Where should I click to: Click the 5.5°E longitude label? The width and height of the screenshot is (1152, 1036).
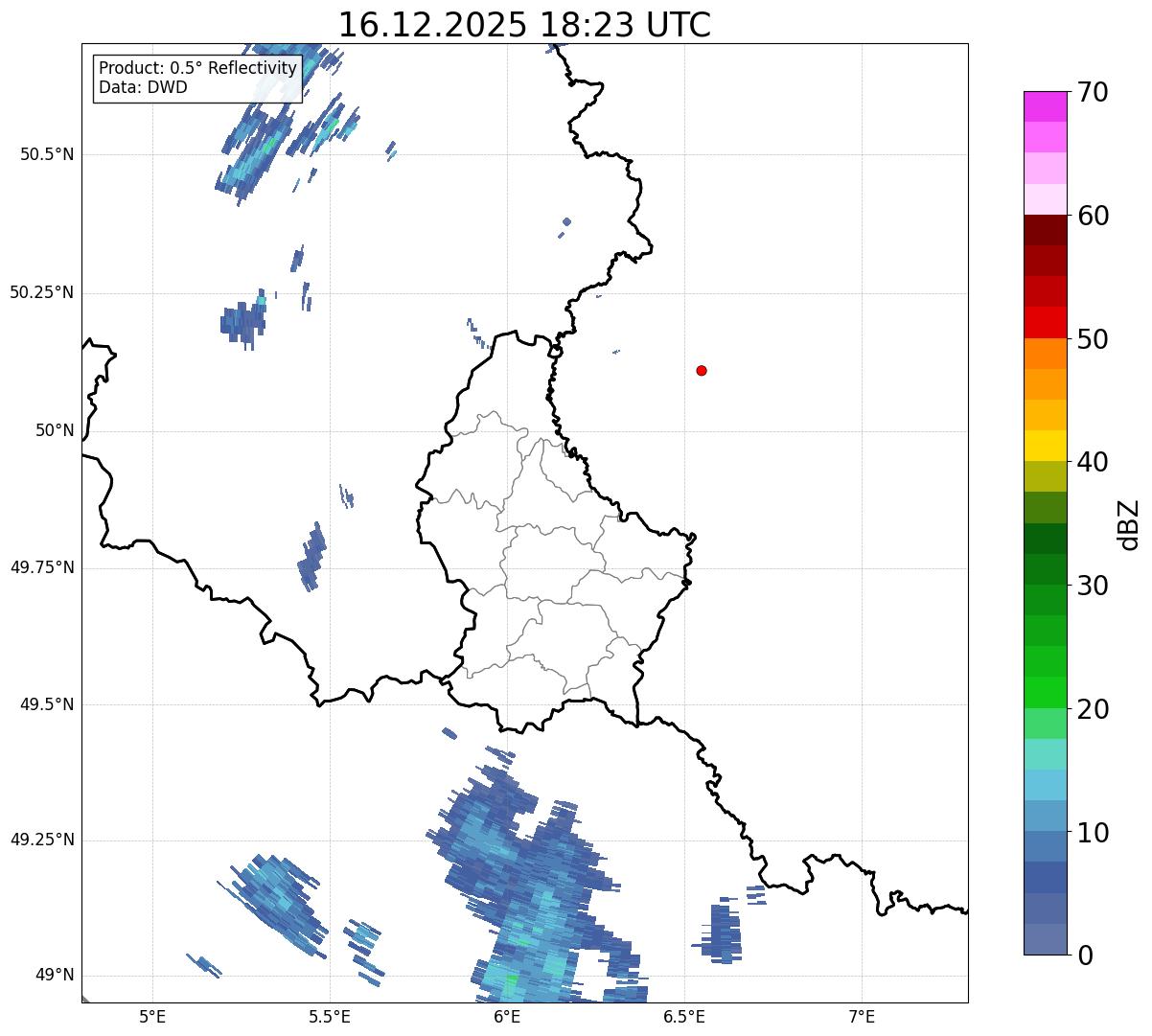tap(330, 1016)
